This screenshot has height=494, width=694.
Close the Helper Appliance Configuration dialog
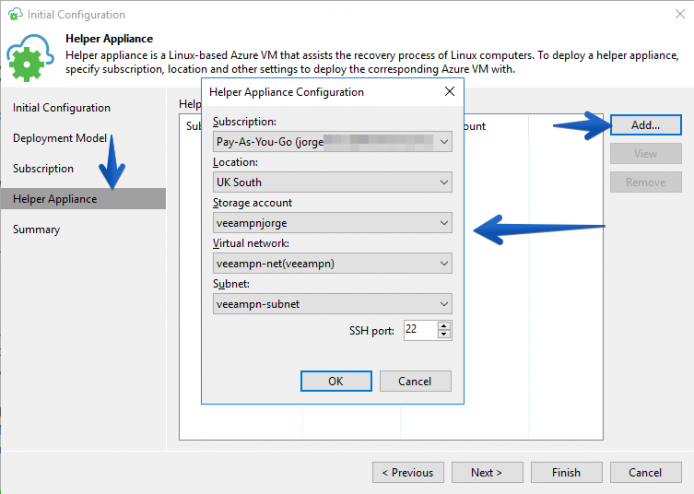pyautogui.click(x=449, y=92)
